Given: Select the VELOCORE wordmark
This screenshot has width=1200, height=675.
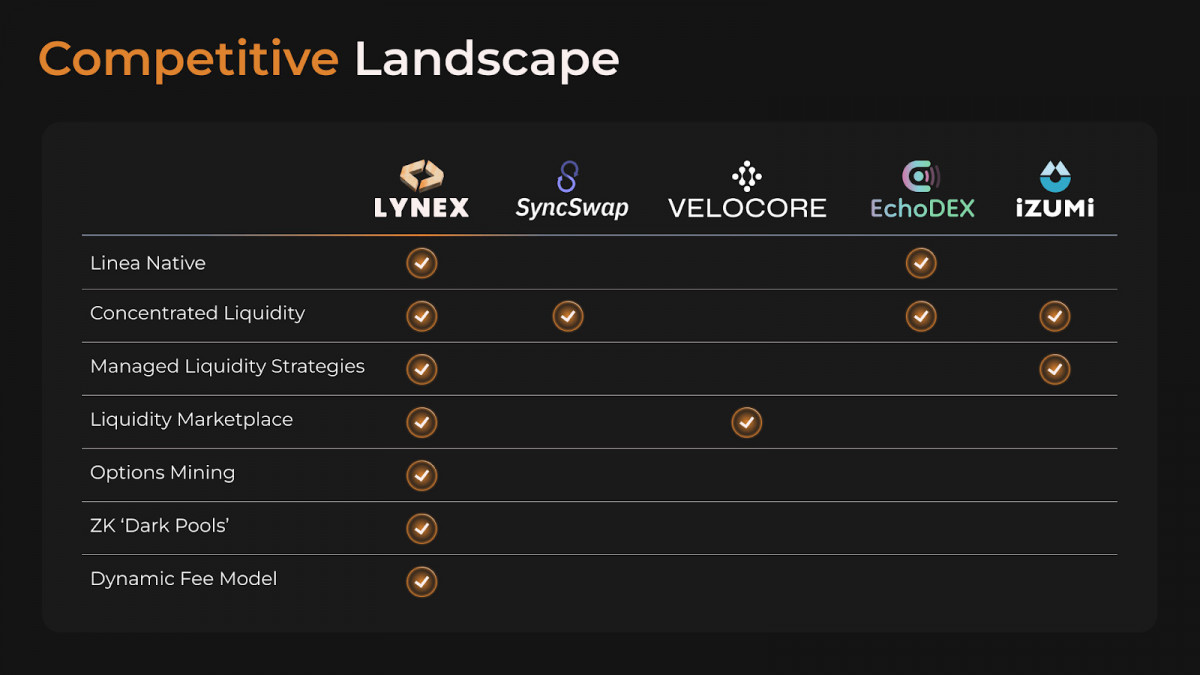Looking at the screenshot, I should (x=747, y=208).
